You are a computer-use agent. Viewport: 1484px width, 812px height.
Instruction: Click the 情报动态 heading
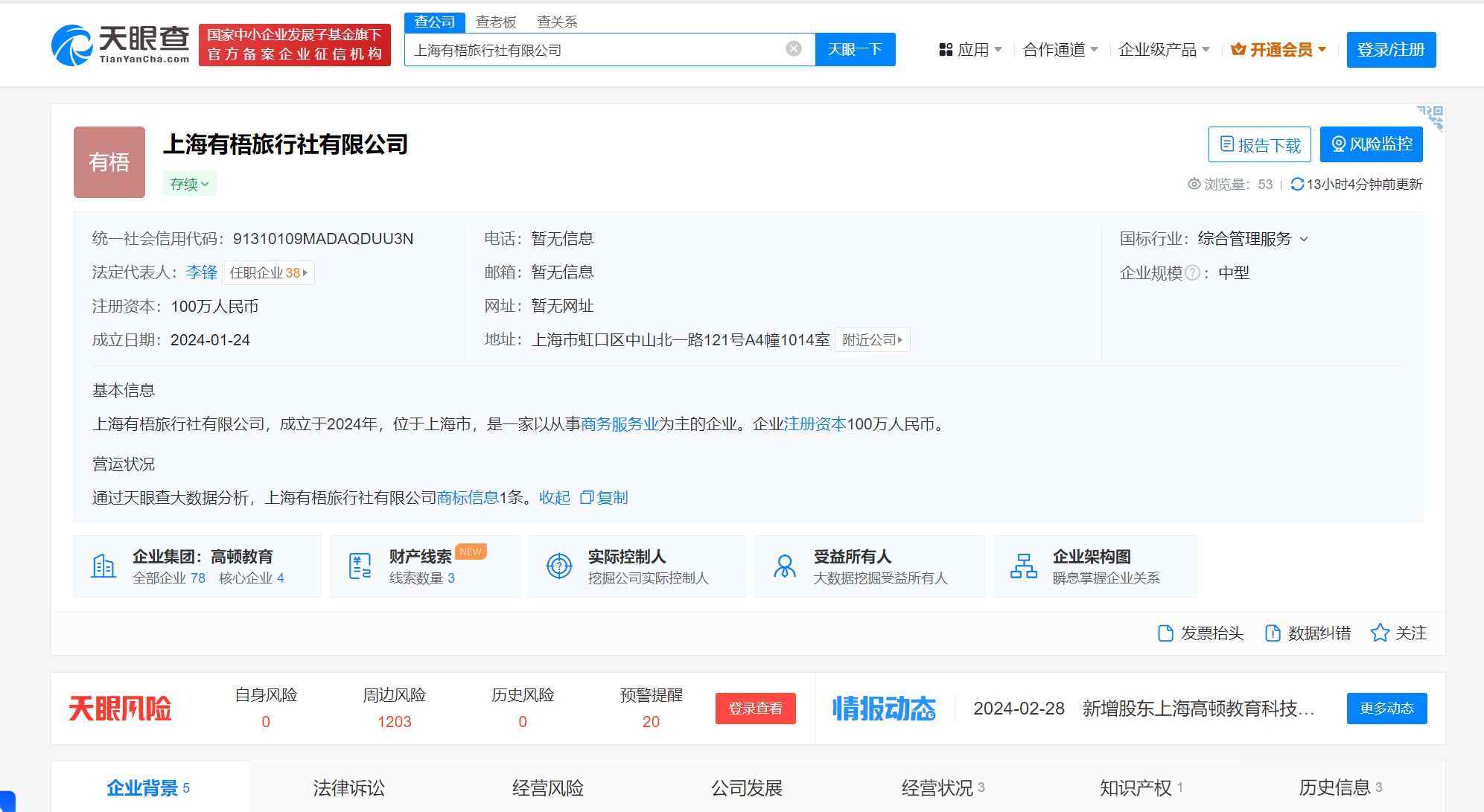884,709
